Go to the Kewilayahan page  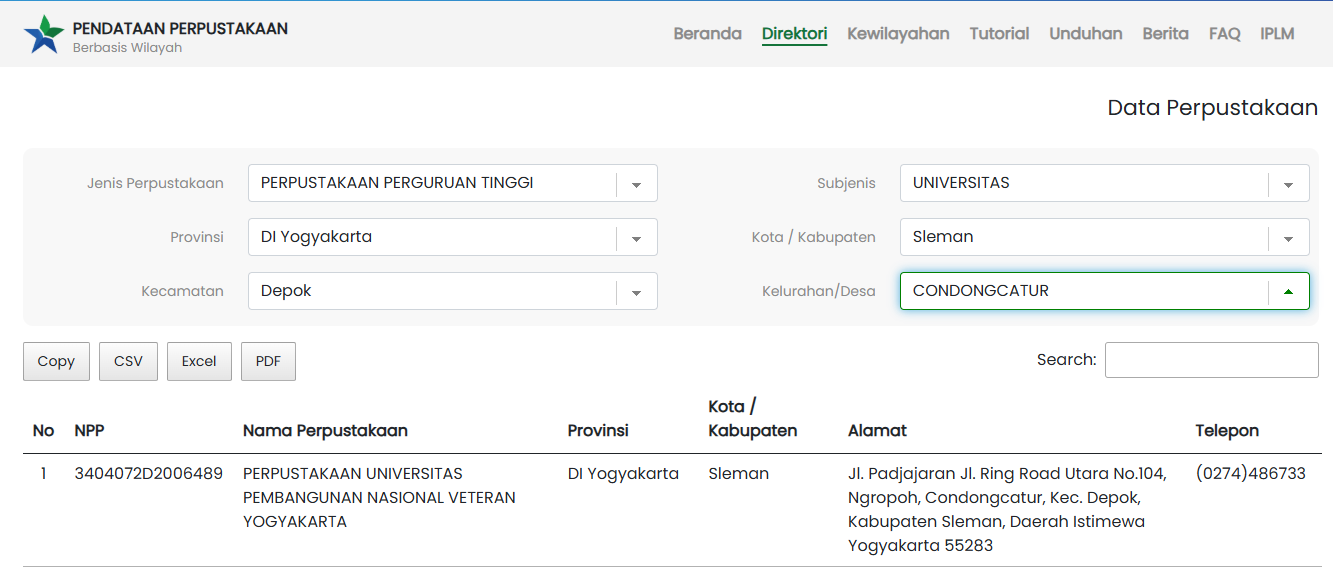pos(898,34)
